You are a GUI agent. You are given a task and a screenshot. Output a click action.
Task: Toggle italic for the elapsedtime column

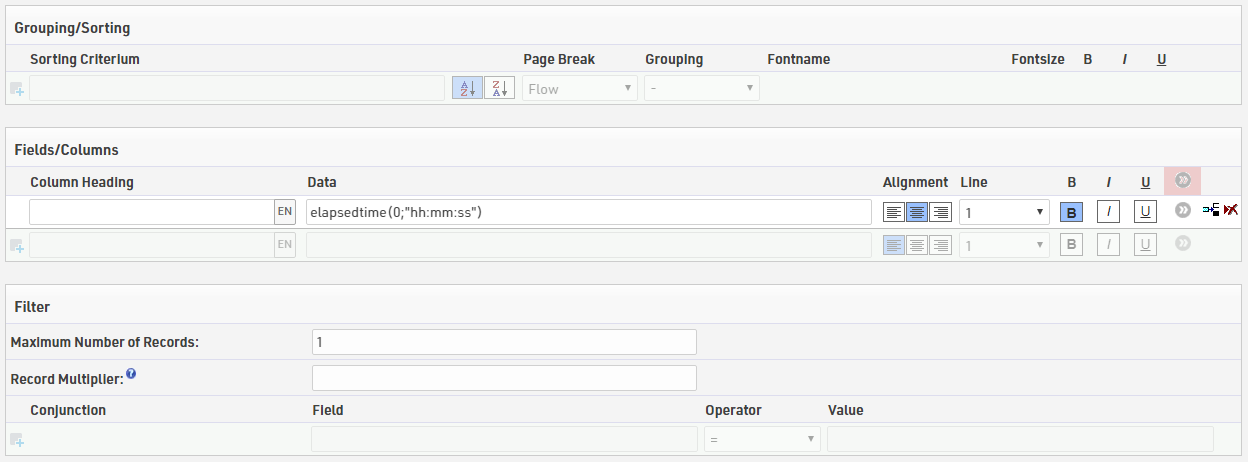point(1108,212)
